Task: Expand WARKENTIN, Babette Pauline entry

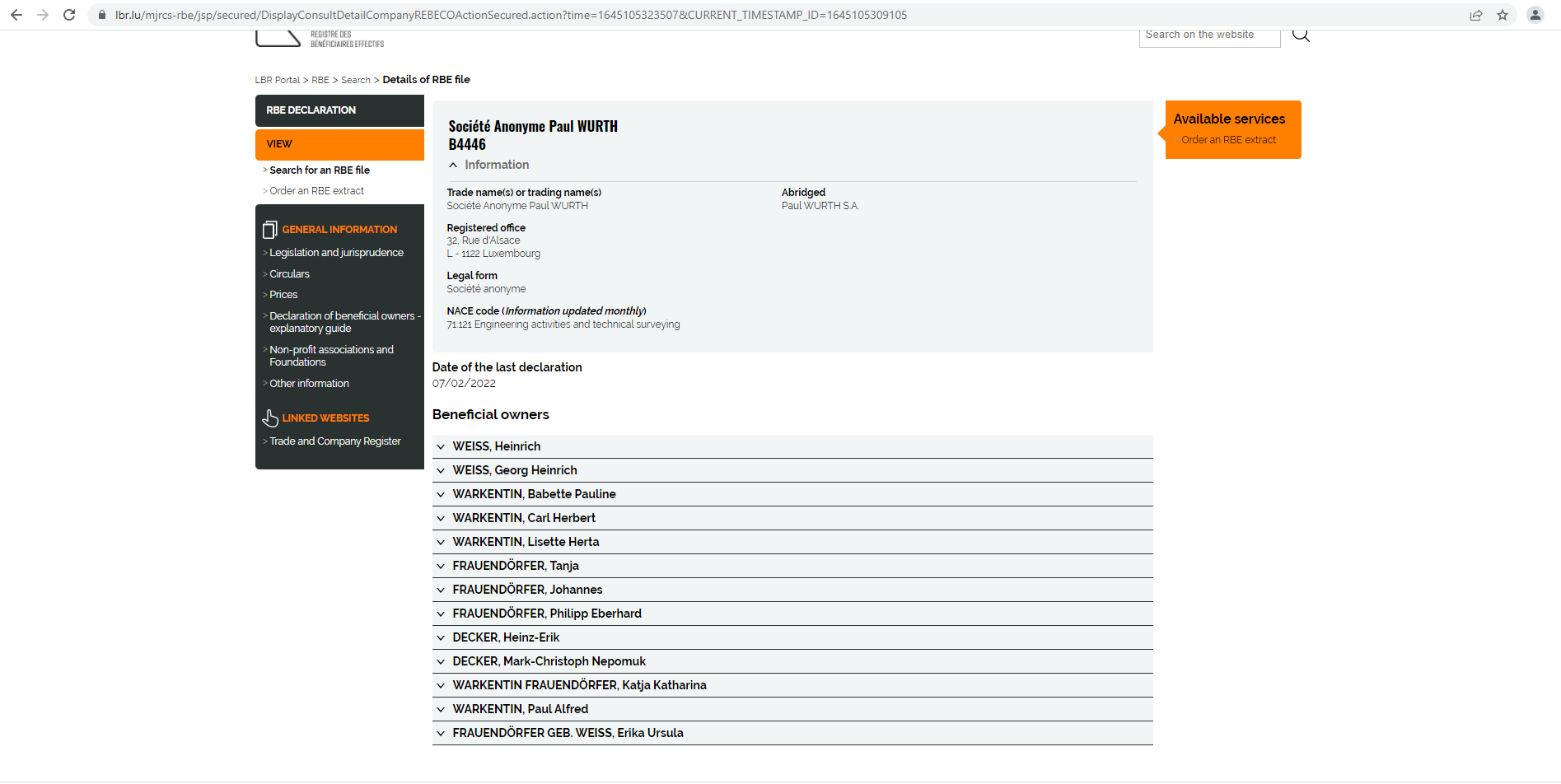Action: click(442, 494)
